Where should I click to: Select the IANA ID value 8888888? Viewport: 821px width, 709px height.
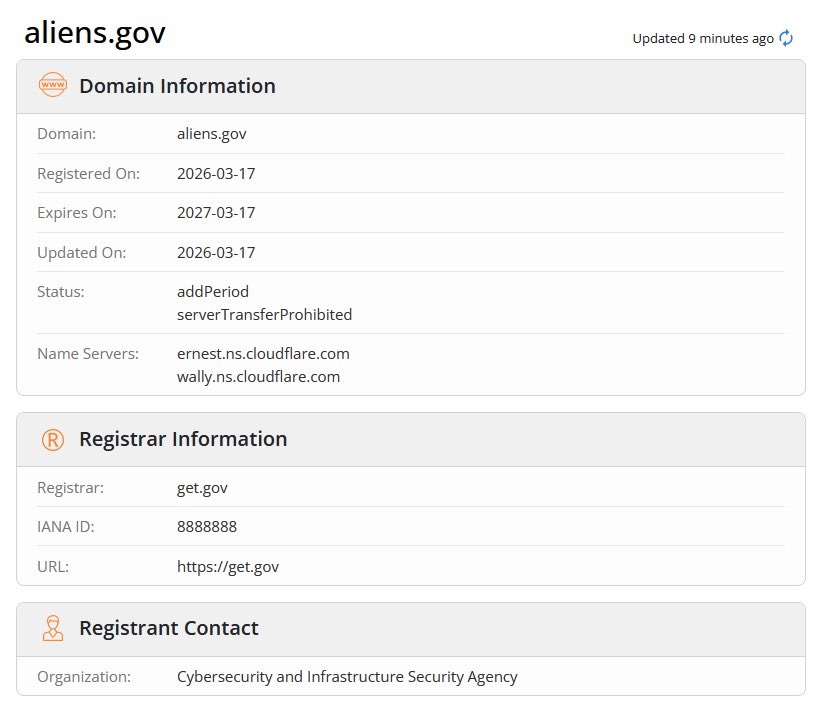pos(207,526)
